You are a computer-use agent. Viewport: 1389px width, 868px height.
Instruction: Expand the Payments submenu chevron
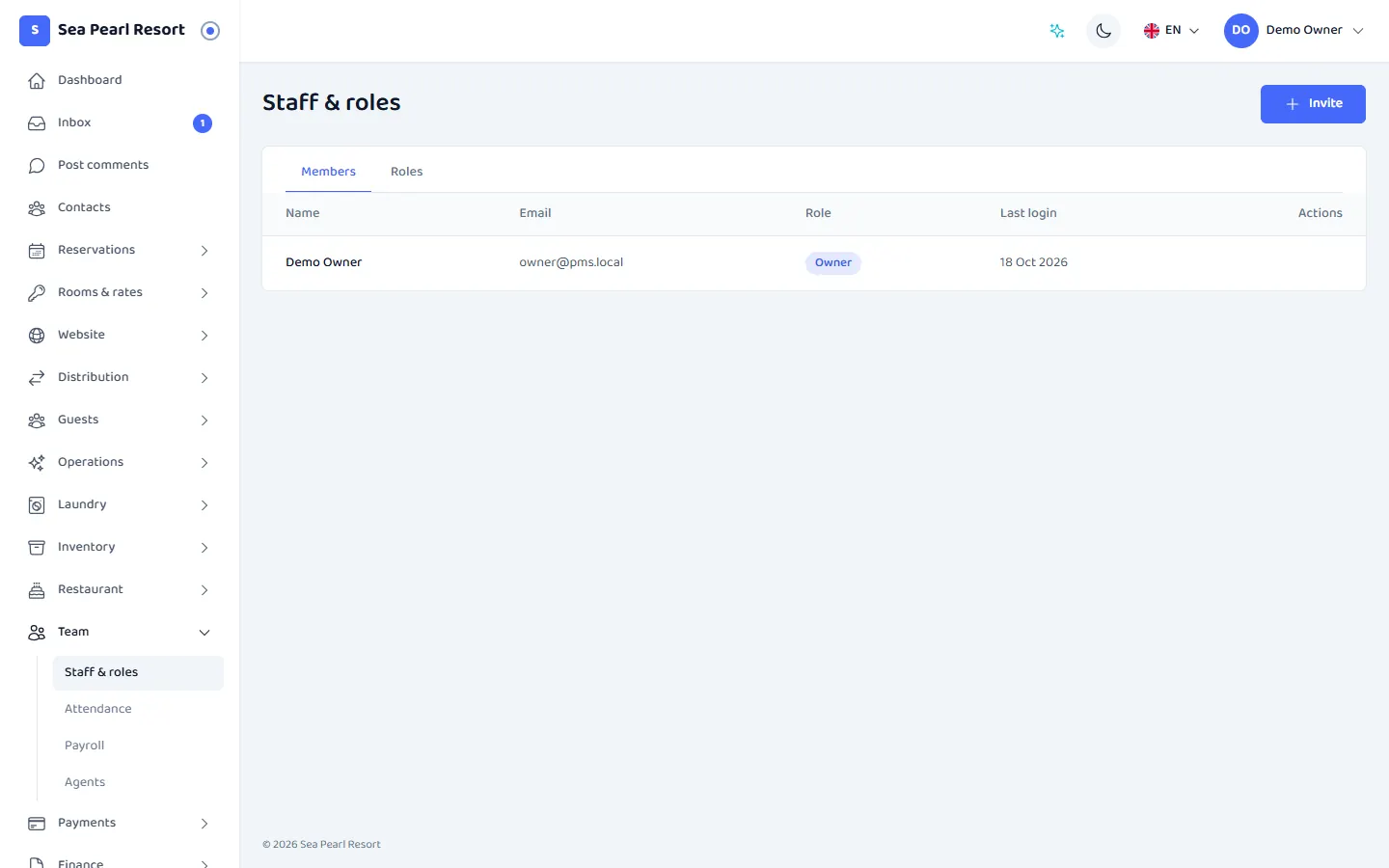204,824
